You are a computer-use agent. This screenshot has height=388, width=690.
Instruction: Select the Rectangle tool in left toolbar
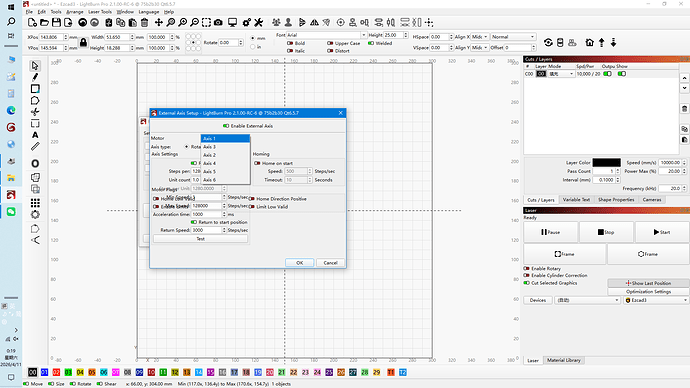pyautogui.click(x=35, y=89)
